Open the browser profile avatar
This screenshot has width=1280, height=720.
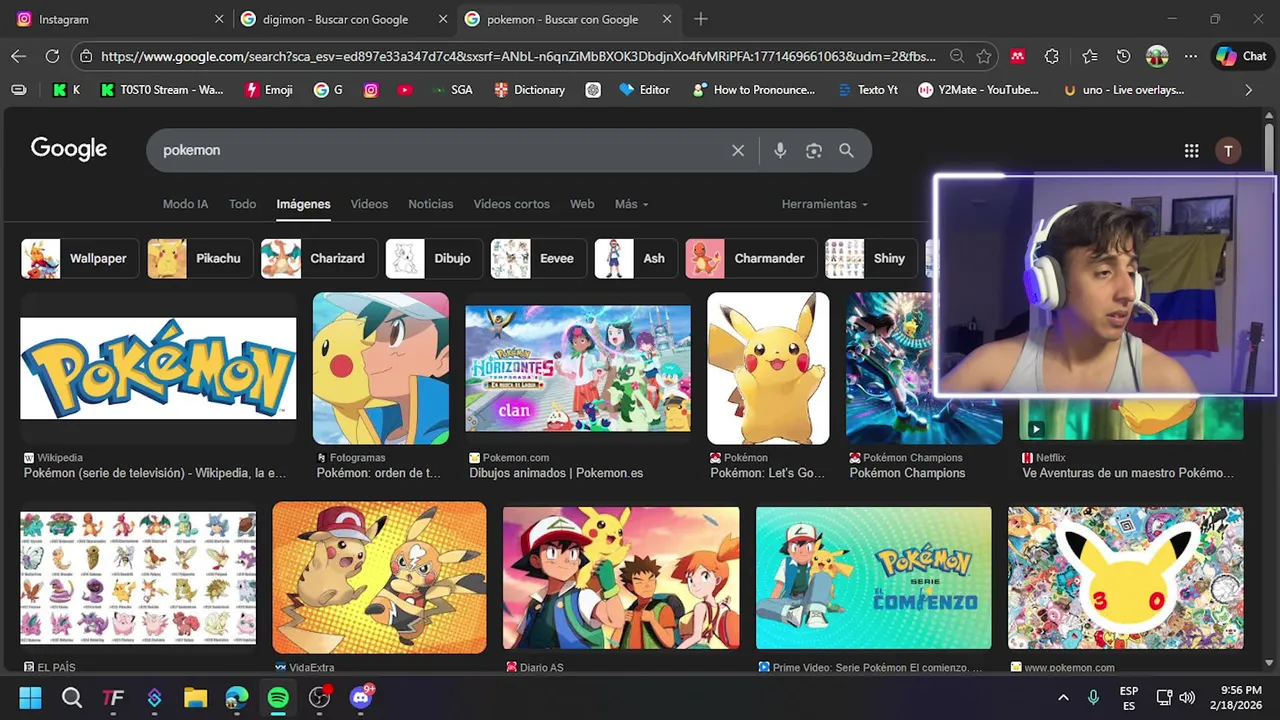1157,56
